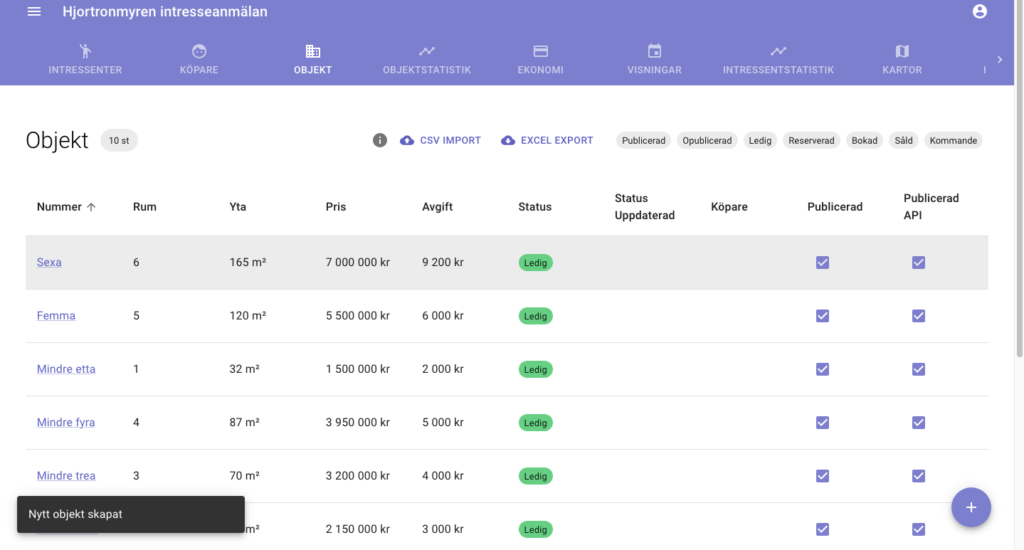Sort by Nummer column arrow

[91, 207]
